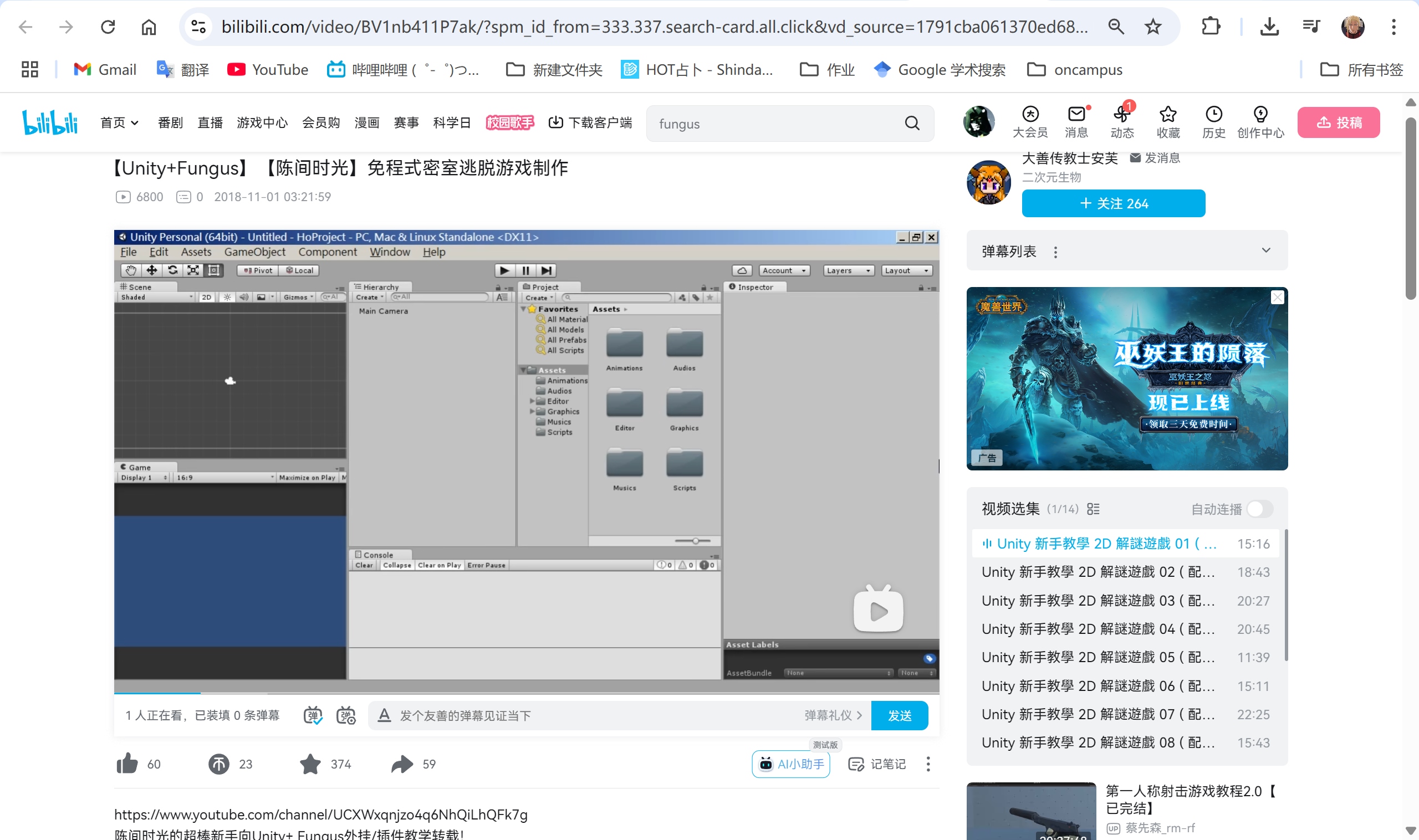1419x840 pixels.
Task: Open YouTube bookmark
Action: click(x=267, y=70)
